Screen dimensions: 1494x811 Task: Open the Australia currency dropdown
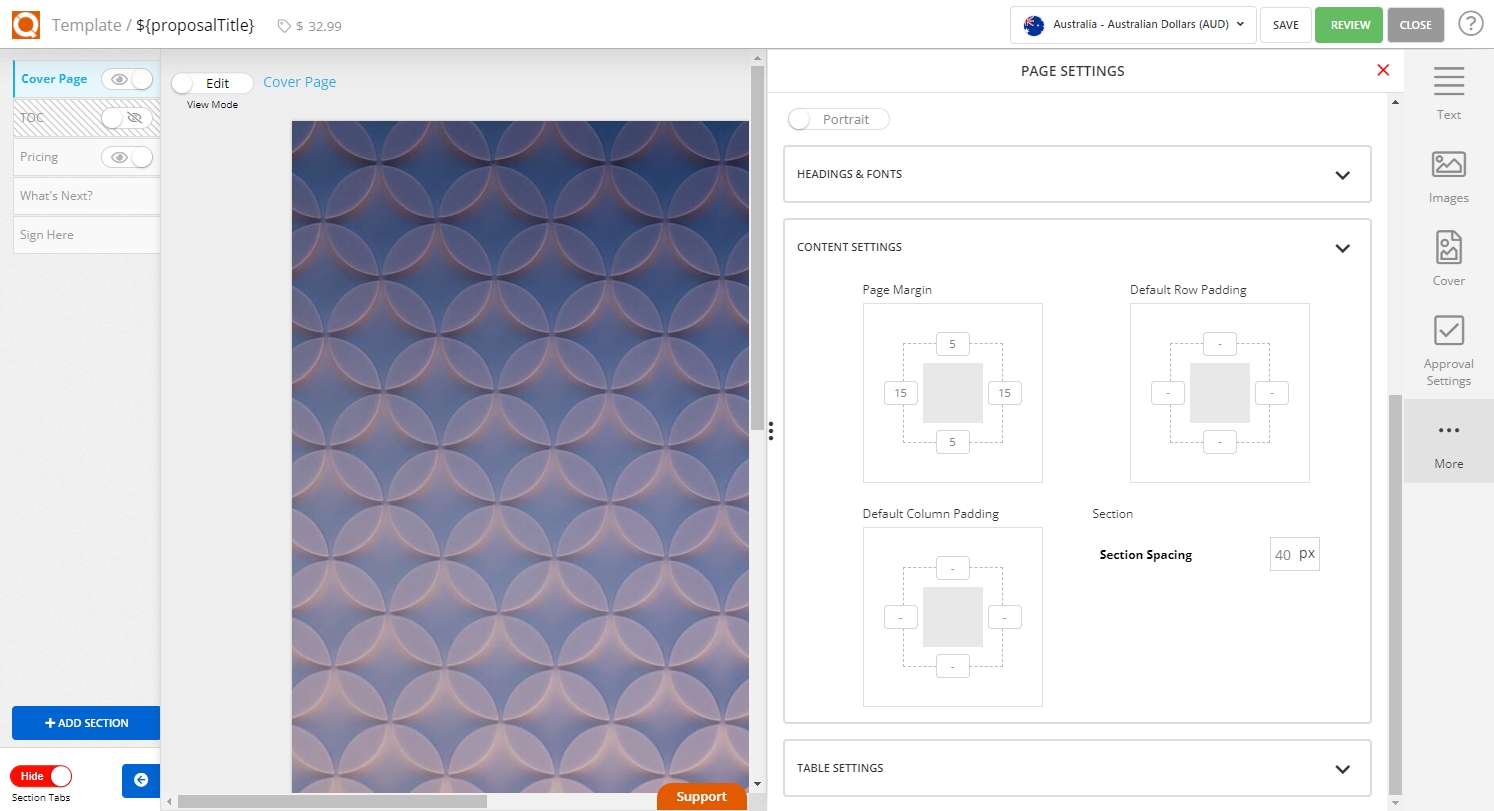1133,25
